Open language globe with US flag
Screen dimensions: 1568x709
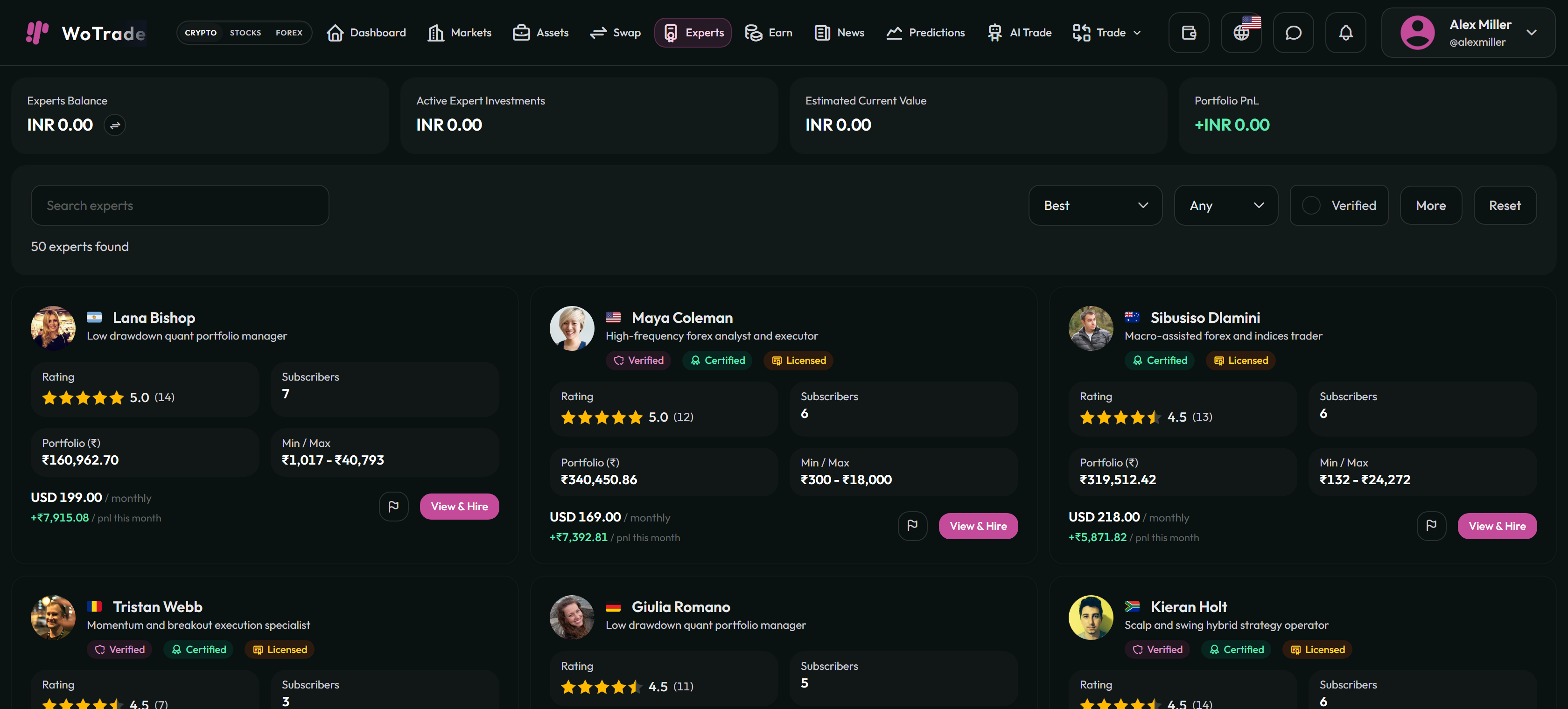click(1241, 33)
